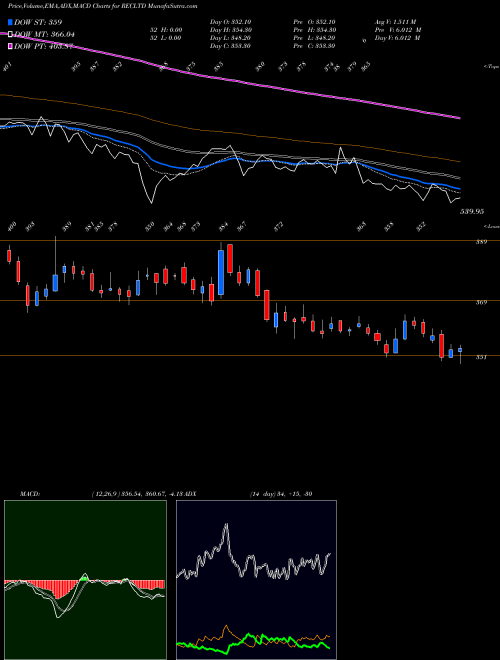The image size is (500, 660).
Task: Click the MACD (12,26,9) values text
Action: [x=139, y=494]
